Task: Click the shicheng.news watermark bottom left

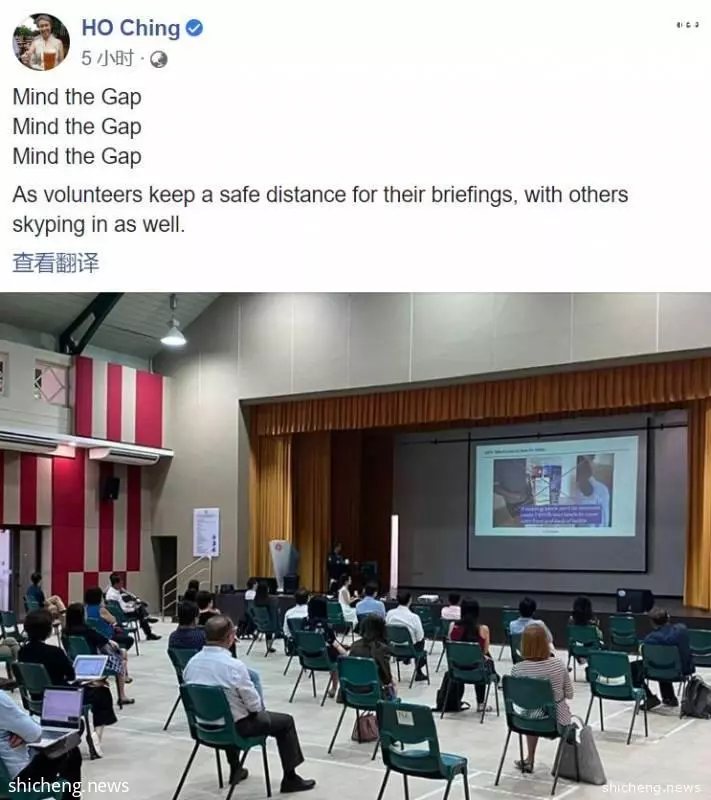Action: point(68,785)
